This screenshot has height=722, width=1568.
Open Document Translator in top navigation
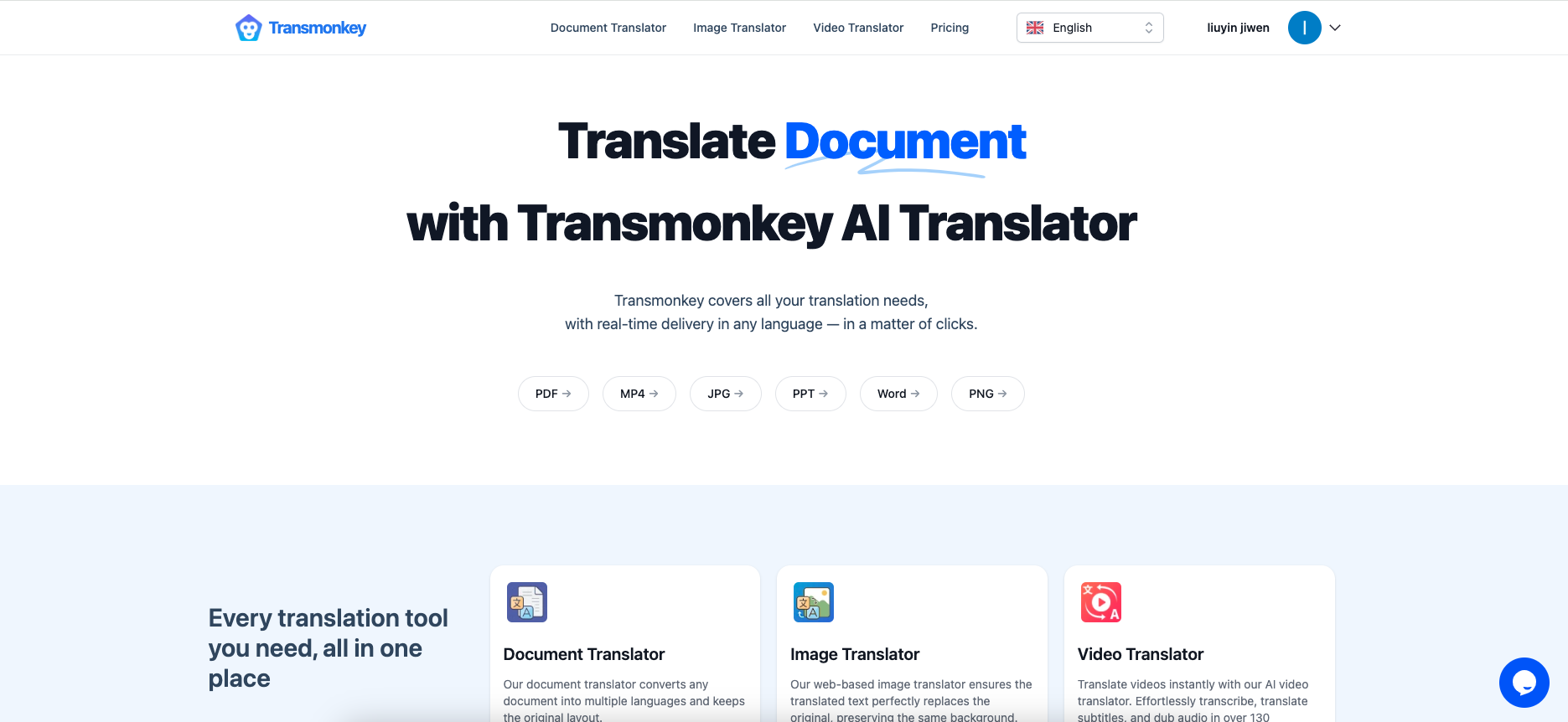click(608, 28)
